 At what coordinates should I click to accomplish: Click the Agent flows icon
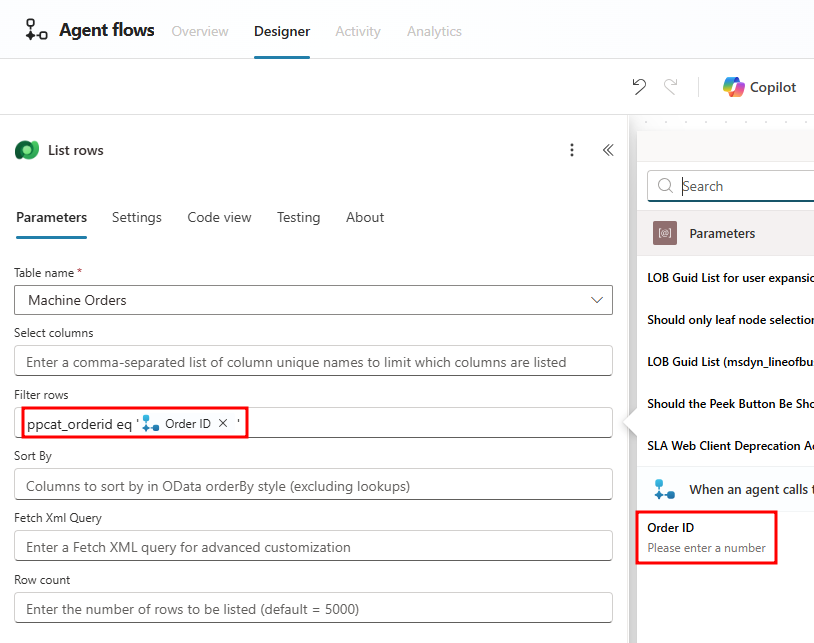coord(36,30)
